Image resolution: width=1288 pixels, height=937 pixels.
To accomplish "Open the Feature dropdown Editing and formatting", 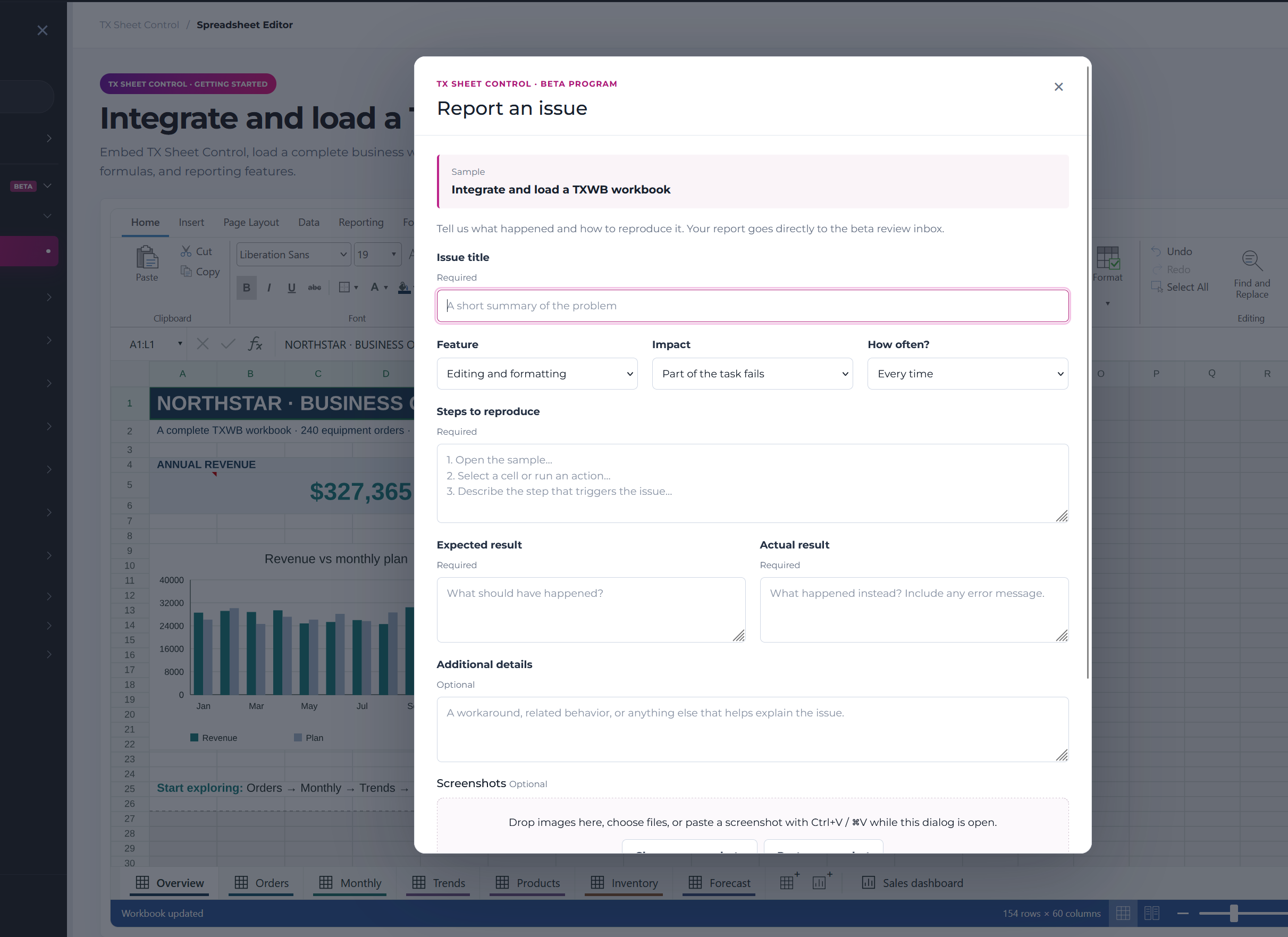I will (537, 374).
